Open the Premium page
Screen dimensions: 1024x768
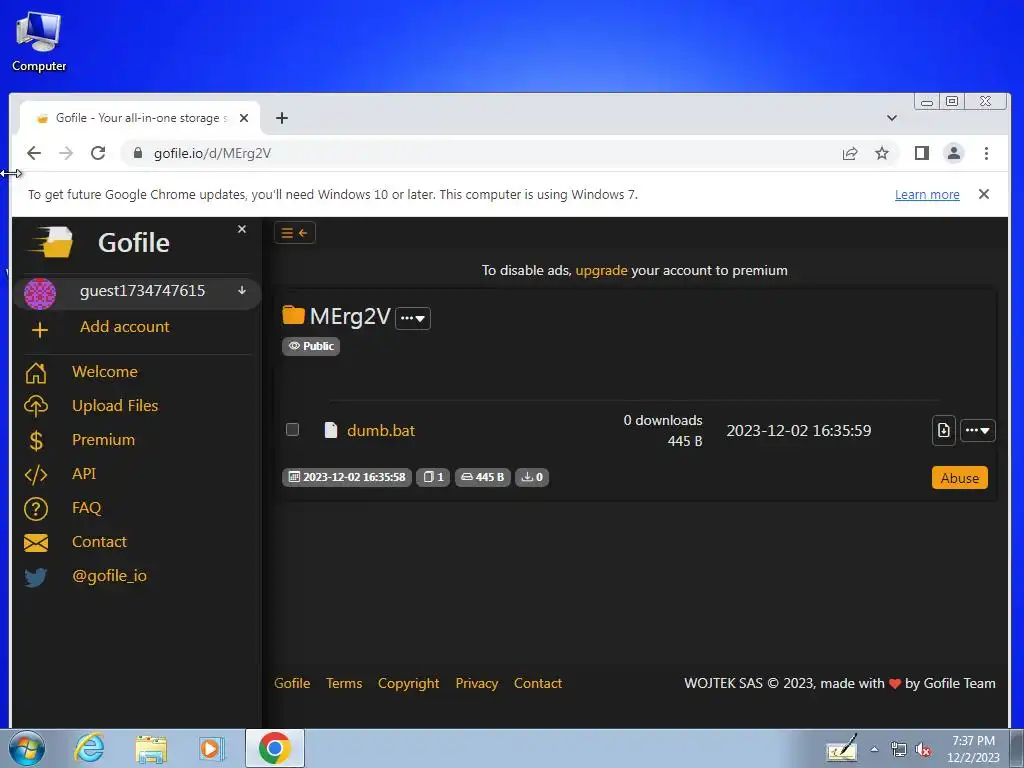coord(103,440)
